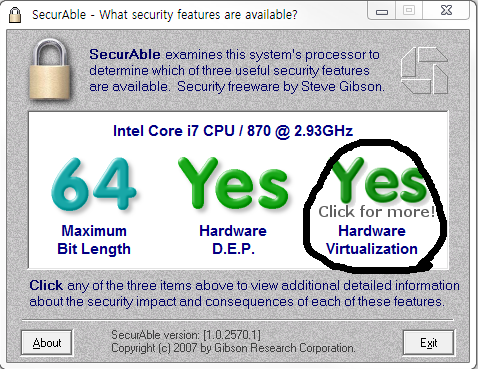Screen dimensions: 478x369
Task: Minimize the SecurAble window
Action: (382, 11)
